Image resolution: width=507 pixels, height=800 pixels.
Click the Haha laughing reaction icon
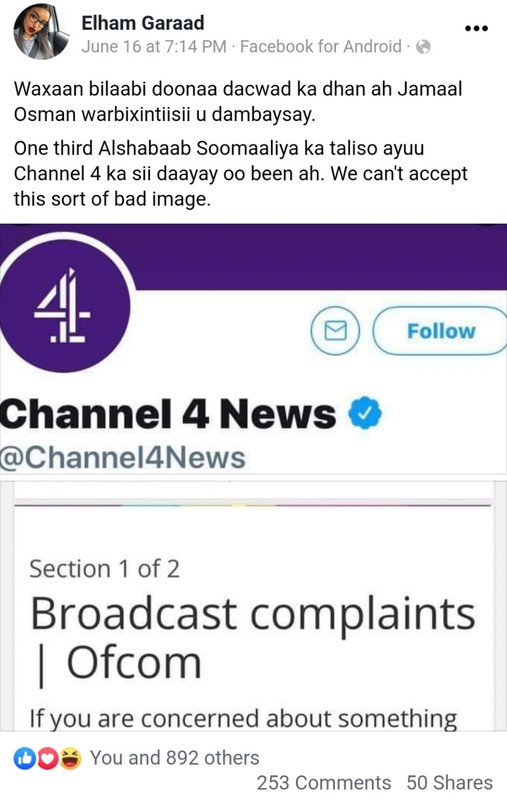71,759
